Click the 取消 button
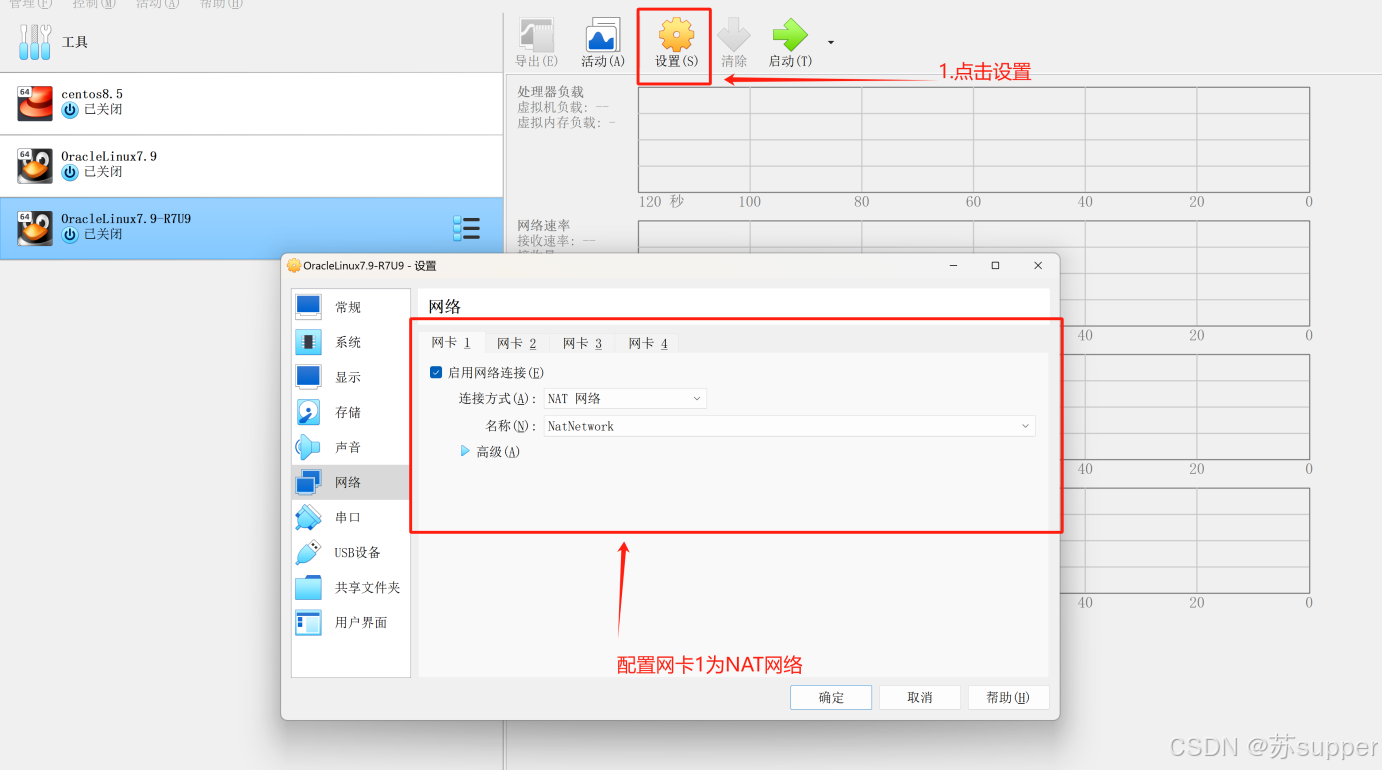 (x=920, y=697)
